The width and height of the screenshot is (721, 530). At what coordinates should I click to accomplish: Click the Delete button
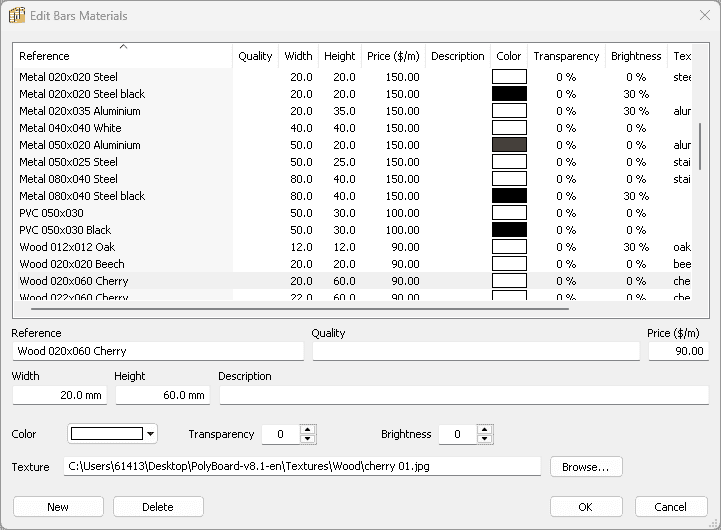pyautogui.click(x=158, y=507)
